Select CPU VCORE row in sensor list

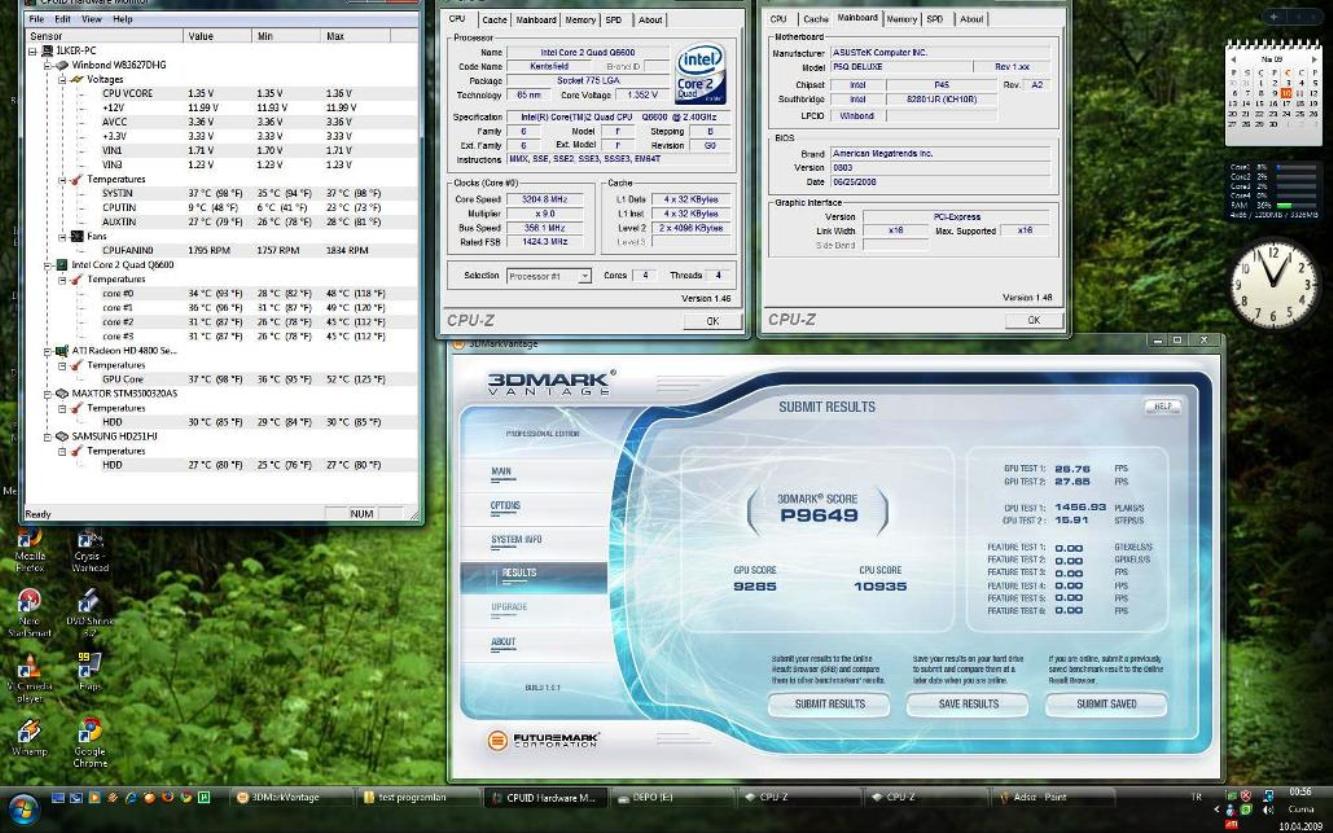220,93
